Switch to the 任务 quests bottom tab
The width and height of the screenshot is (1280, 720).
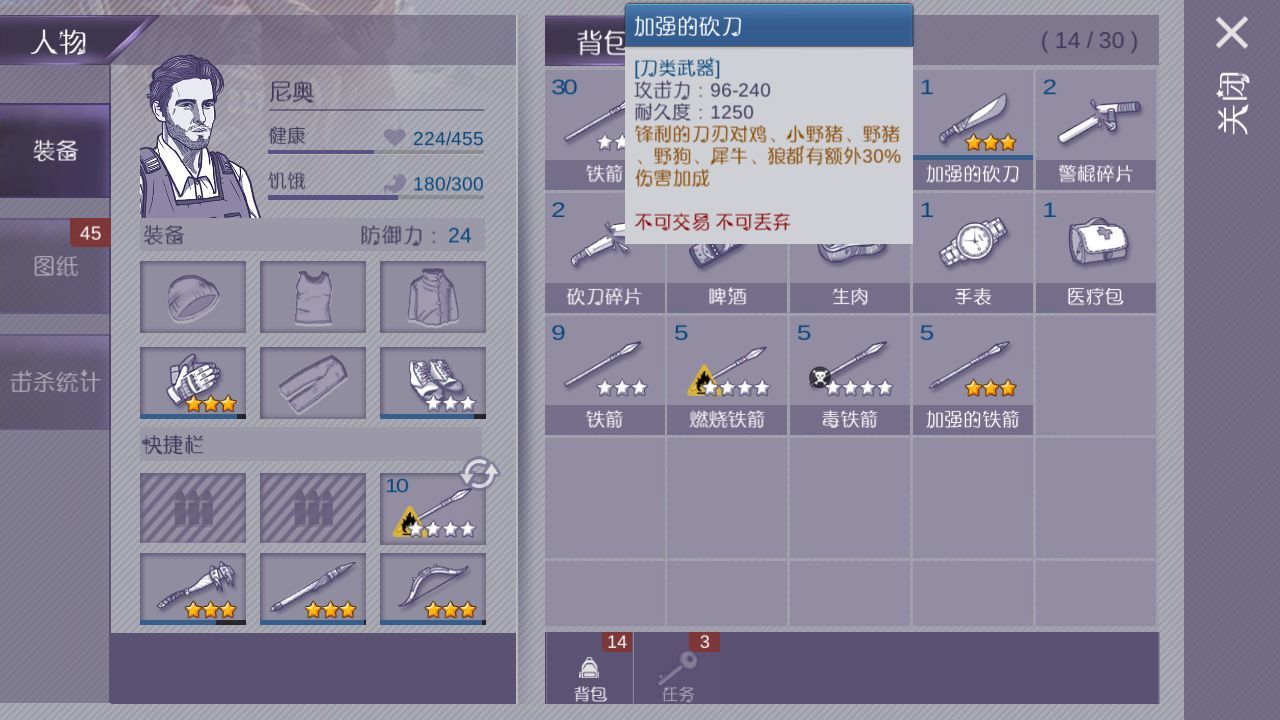click(x=678, y=668)
